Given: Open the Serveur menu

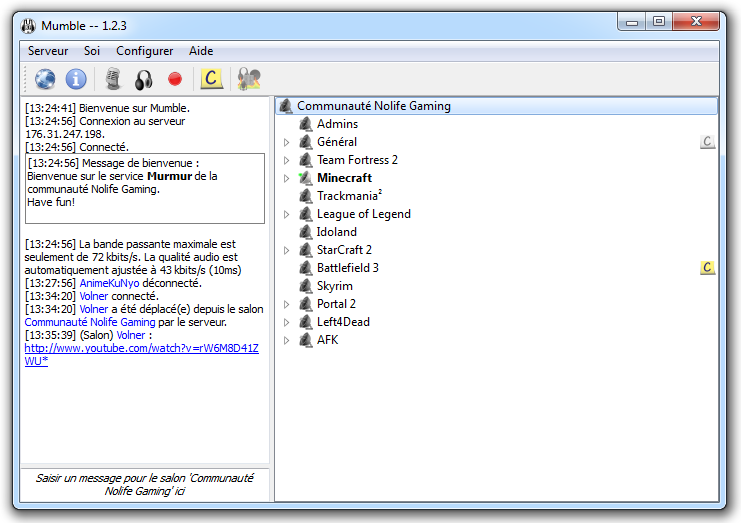Looking at the screenshot, I should 48,51.
